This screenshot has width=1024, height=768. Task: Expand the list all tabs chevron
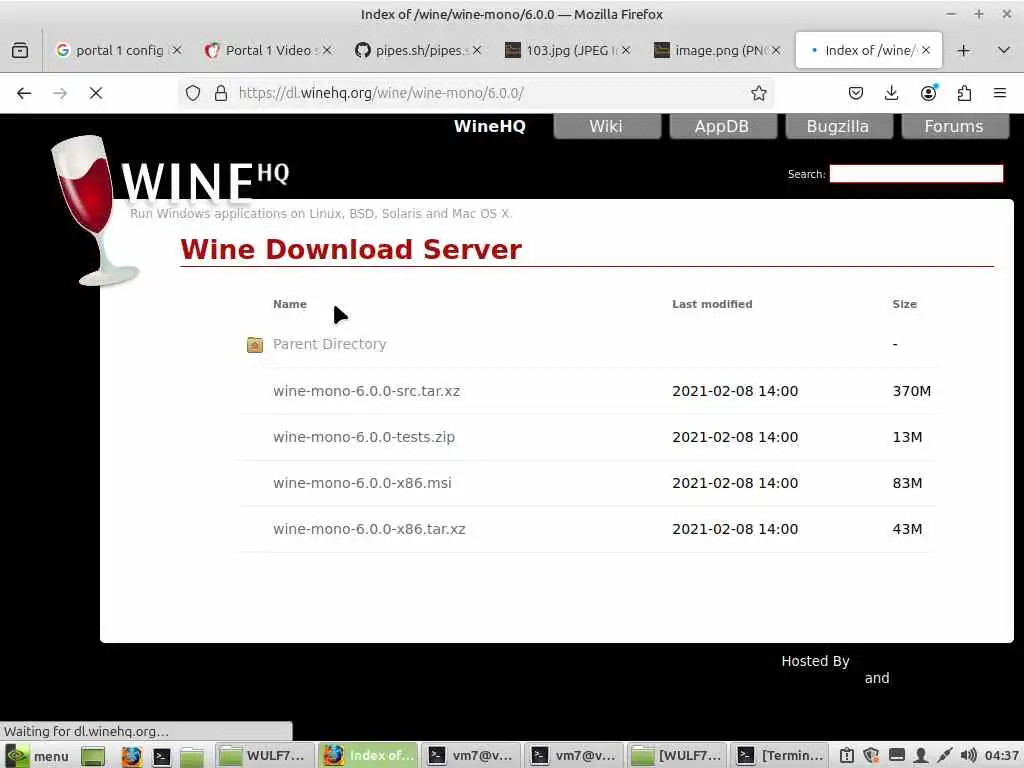tap(1004, 50)
